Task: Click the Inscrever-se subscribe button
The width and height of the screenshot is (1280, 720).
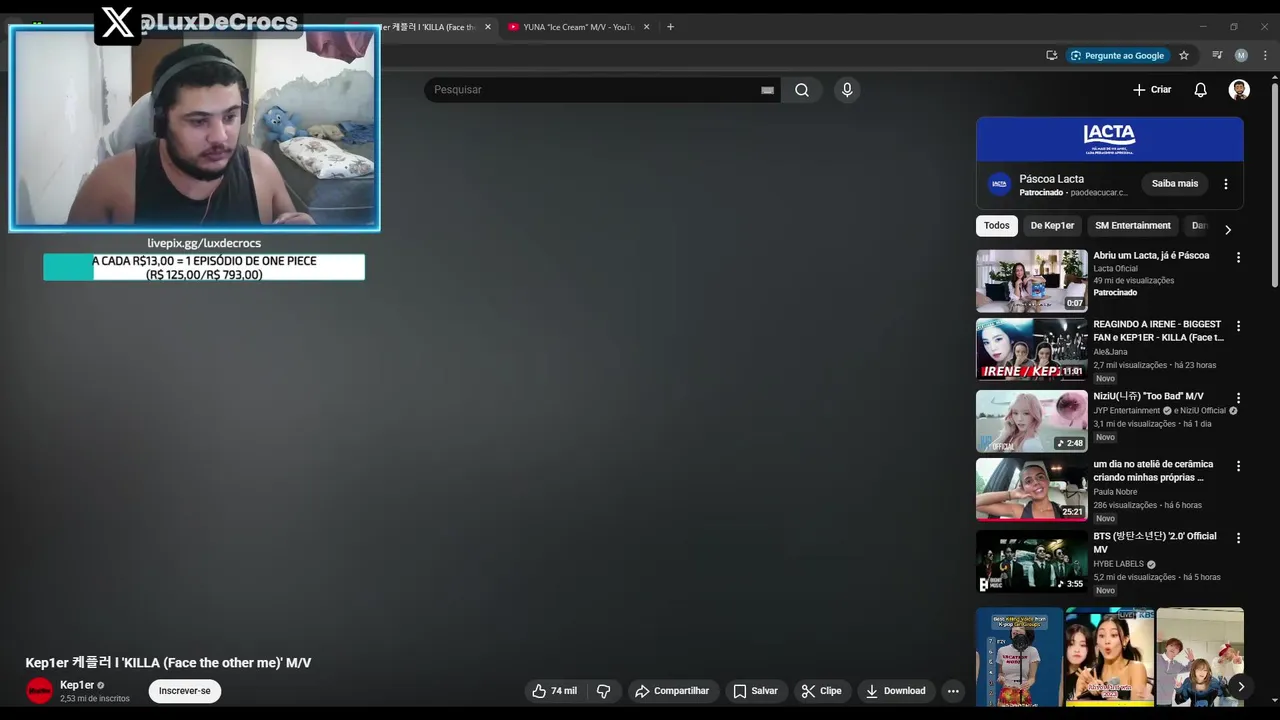Action: point(185,691)
